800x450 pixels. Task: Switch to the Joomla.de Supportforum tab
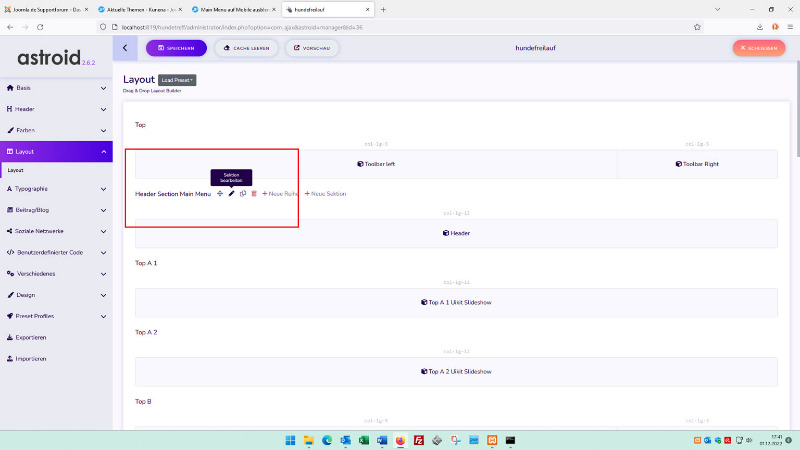[x=45, y=9]
